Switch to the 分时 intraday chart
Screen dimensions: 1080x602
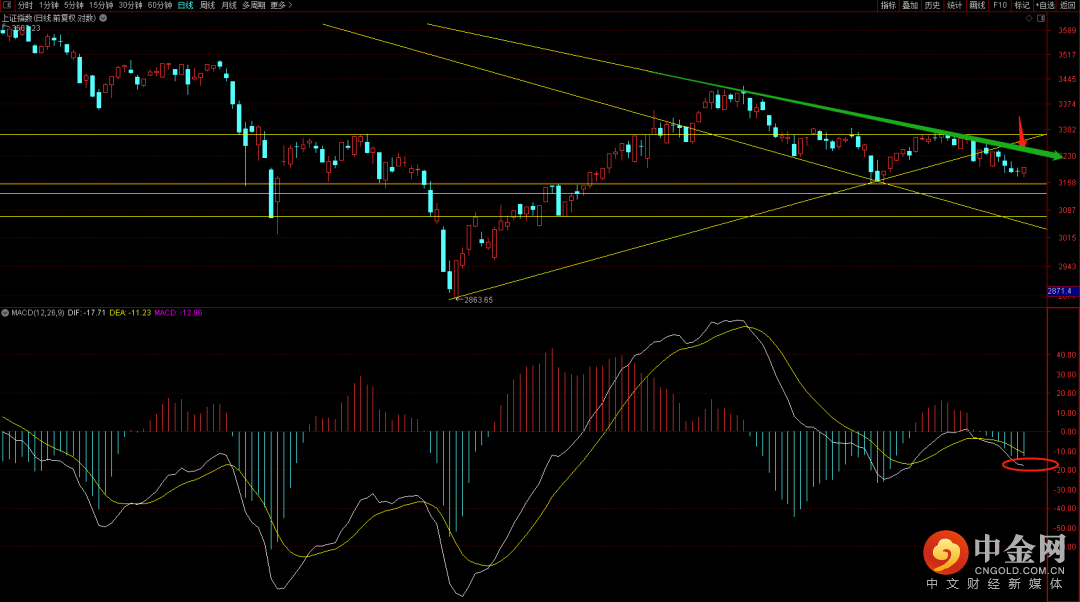coord(25,5)
